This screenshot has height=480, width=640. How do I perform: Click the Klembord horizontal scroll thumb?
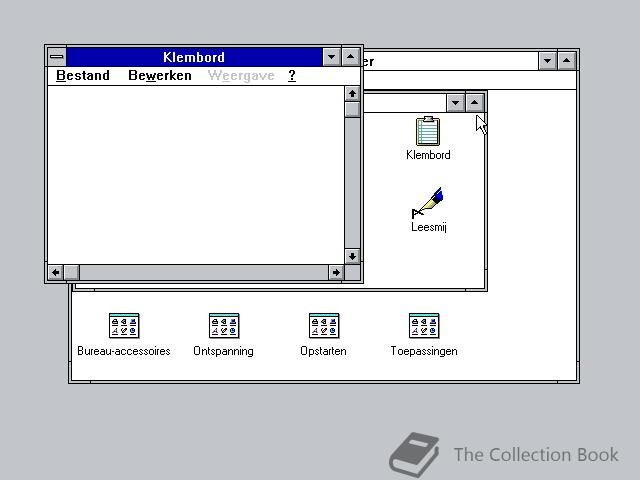pos(71,272)
